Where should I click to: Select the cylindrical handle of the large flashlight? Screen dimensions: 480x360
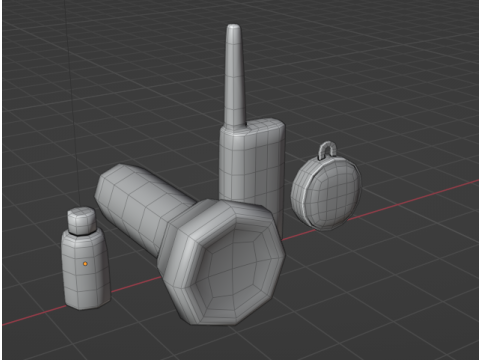pyautogui.click(x=142, y=203)
